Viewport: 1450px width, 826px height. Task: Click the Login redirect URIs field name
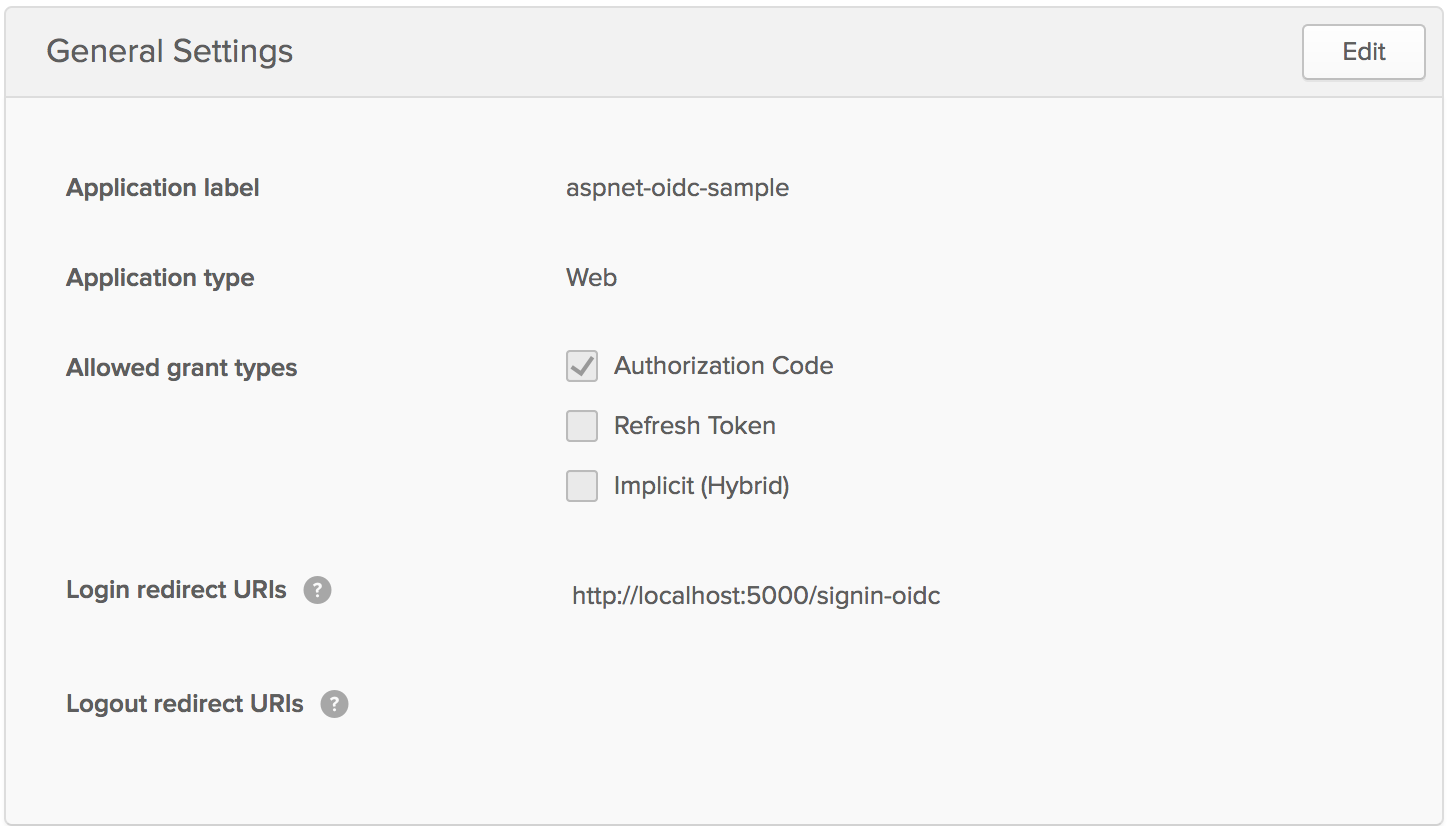tap(176, 590)
